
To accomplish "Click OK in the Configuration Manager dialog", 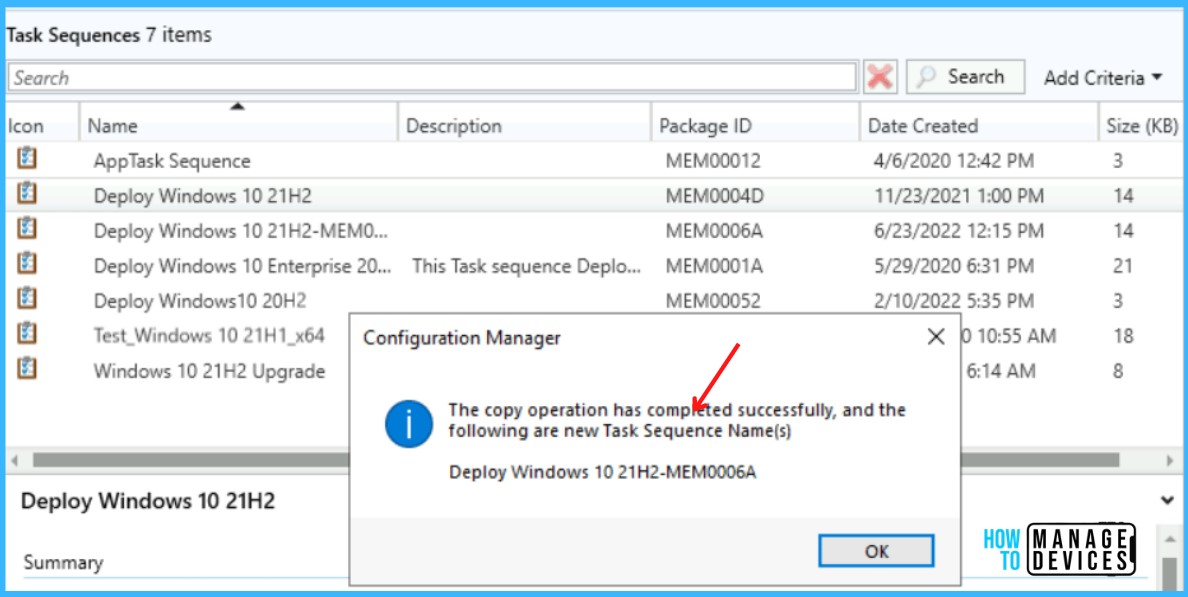I will pos(877,551).
